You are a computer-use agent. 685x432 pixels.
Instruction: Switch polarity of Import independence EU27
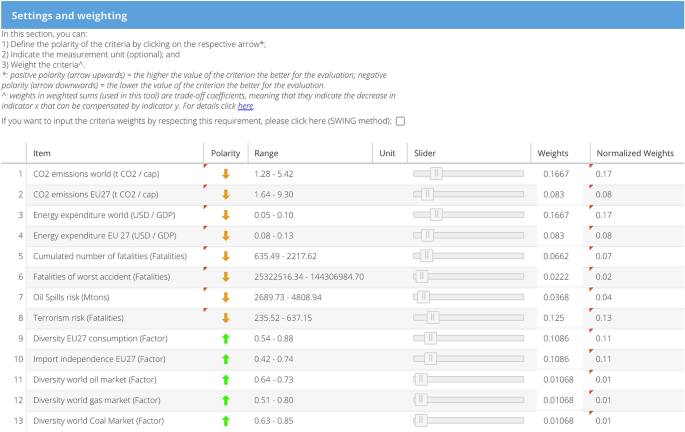[226, 359]
